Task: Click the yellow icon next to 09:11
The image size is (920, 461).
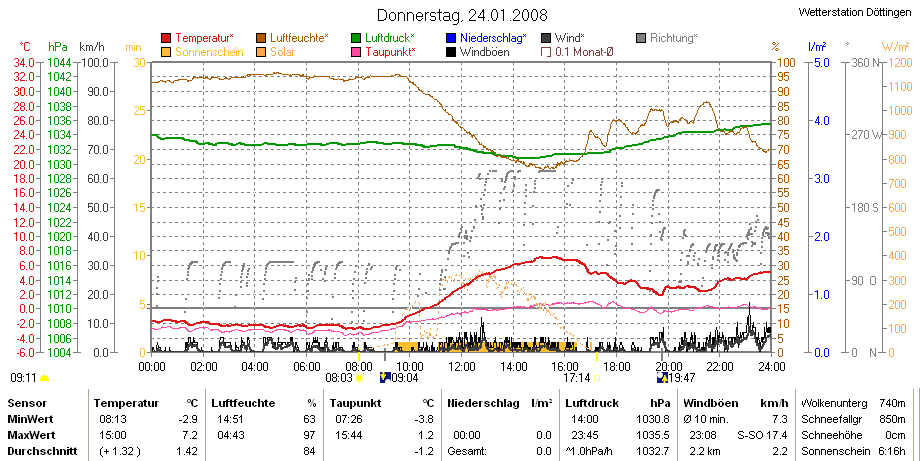Action: pyautogui.click(x=44, y=379)
